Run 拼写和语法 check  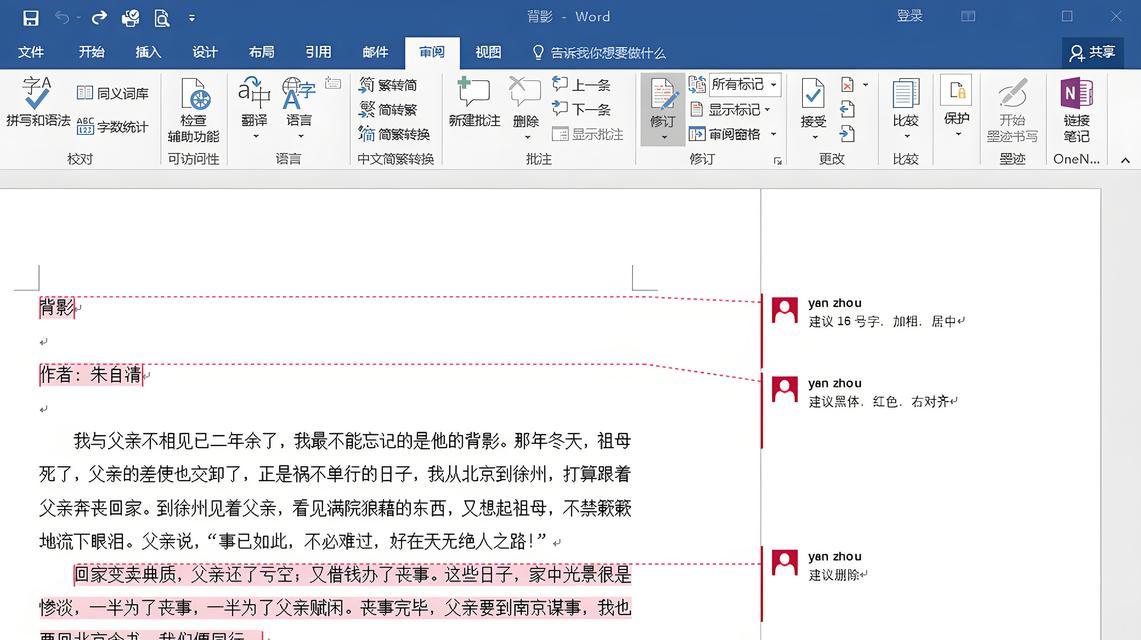37,102
